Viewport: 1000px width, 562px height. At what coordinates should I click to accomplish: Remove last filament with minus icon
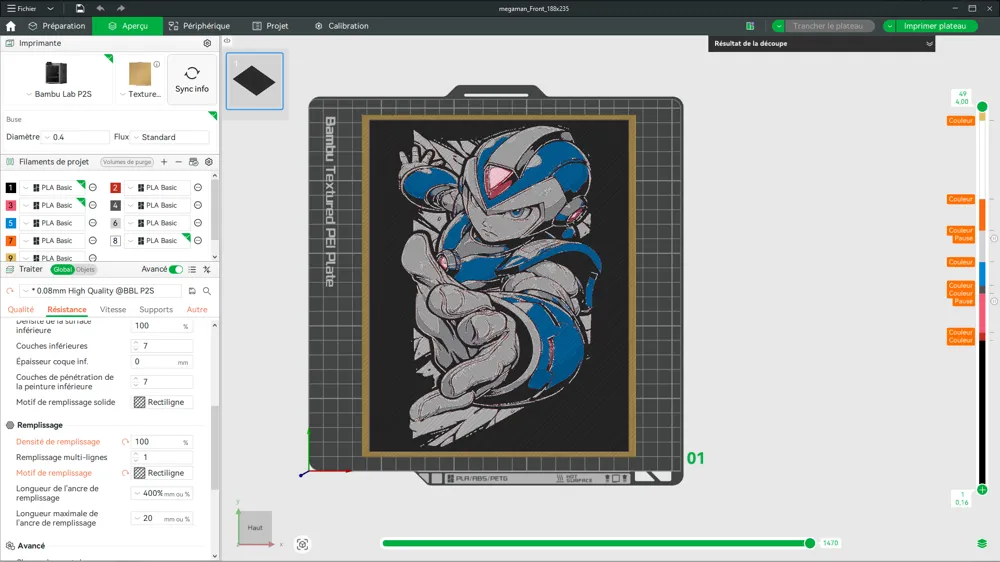tap(179, 162)
